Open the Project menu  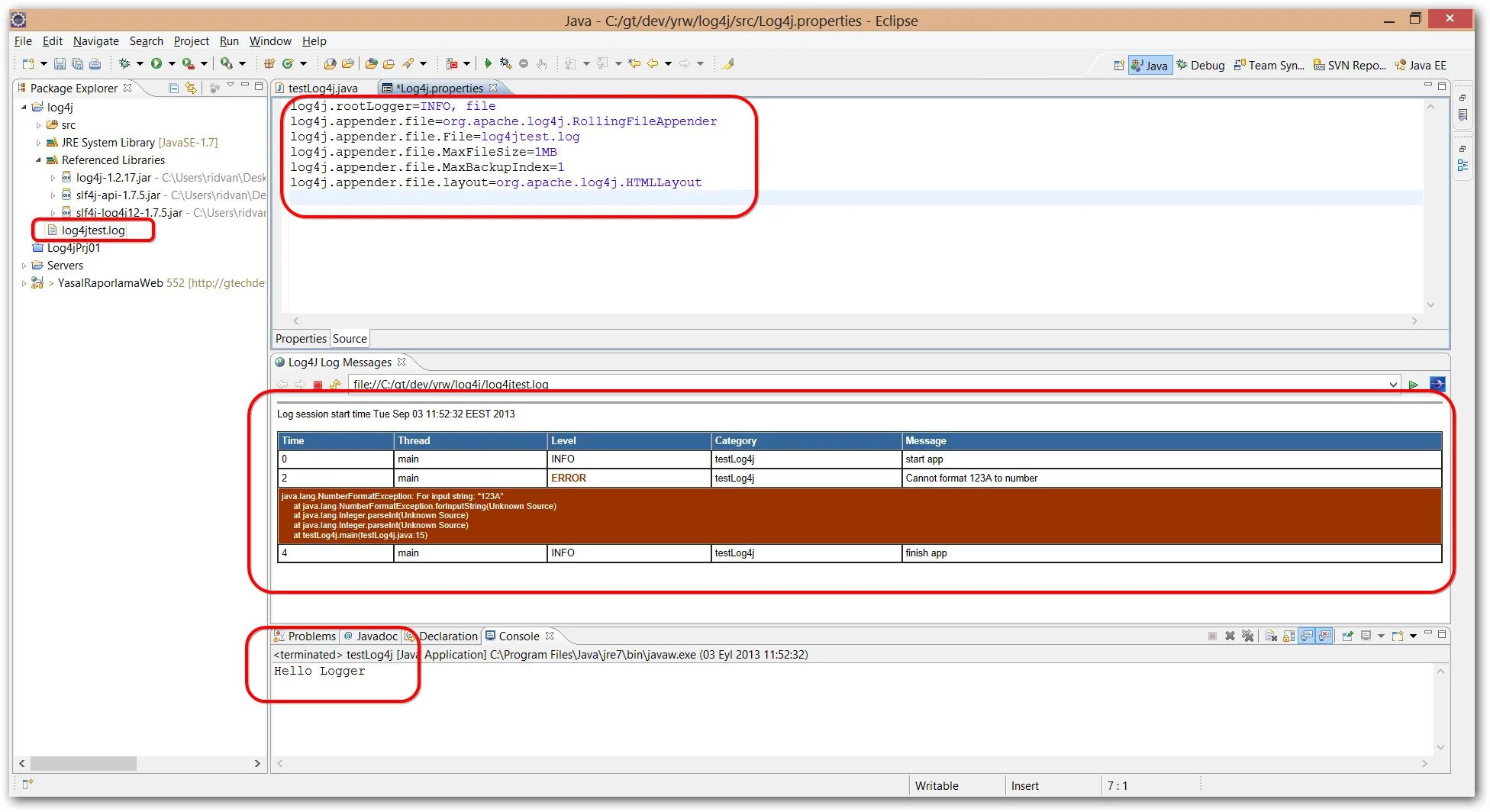pos(191,41)
